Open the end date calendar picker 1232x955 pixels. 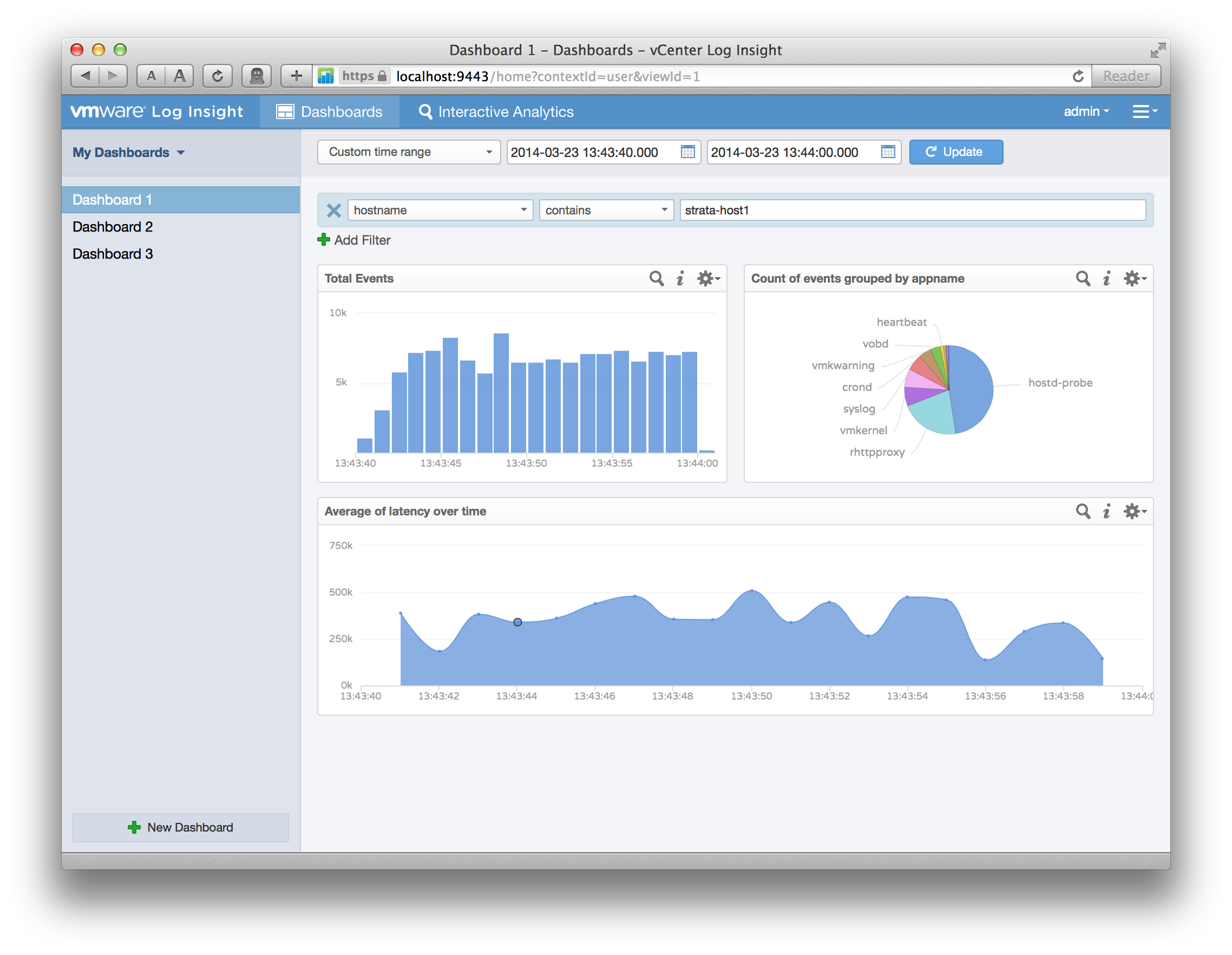887,152
